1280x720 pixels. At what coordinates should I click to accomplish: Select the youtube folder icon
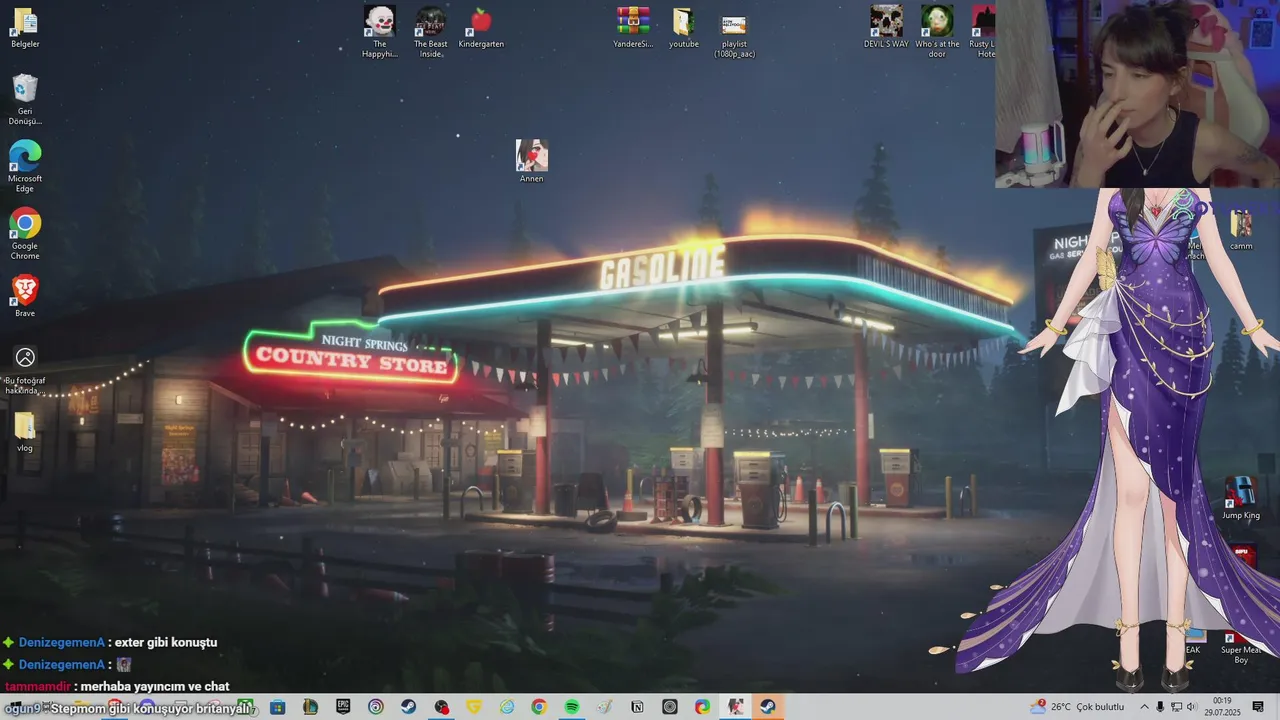[684, 28]
